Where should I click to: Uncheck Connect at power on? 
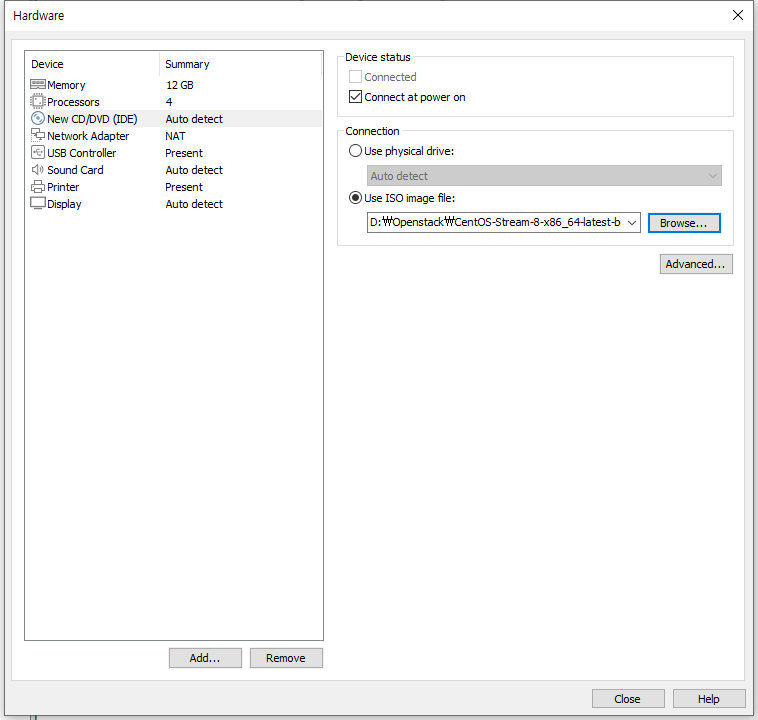(355, 97)
